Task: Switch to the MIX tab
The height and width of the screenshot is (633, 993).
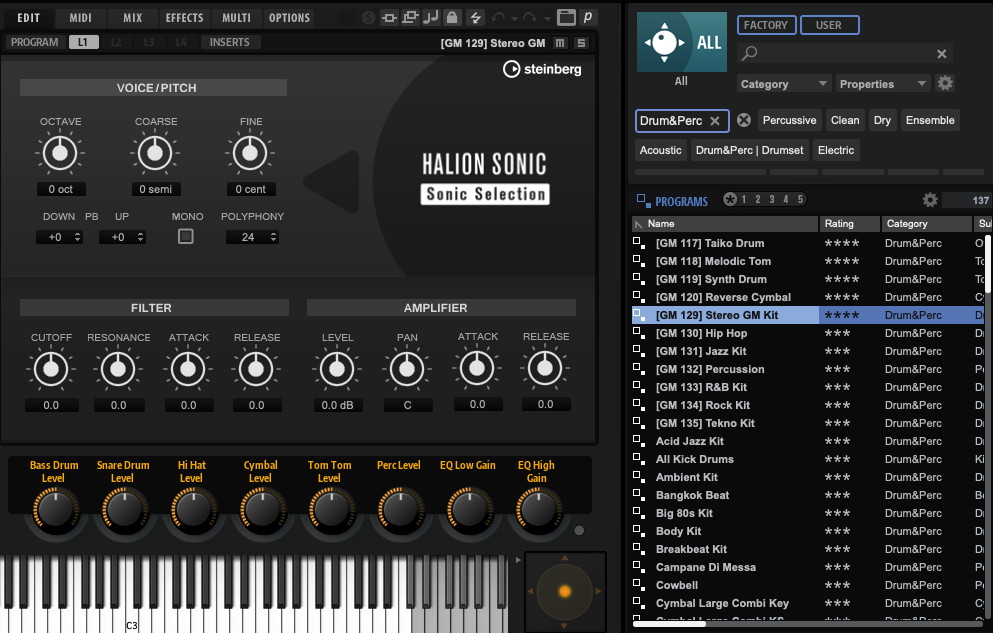Action: 132,18
